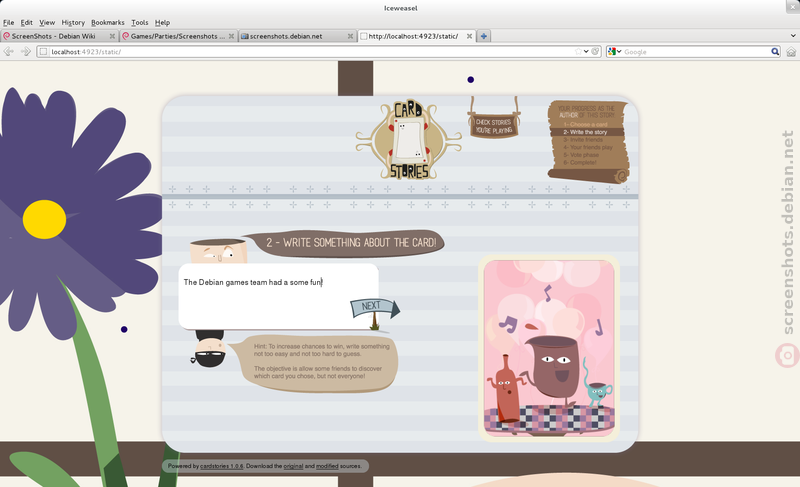
Task: Click '1- Choose a card' progress step
Action: click(x=585, y=124)
